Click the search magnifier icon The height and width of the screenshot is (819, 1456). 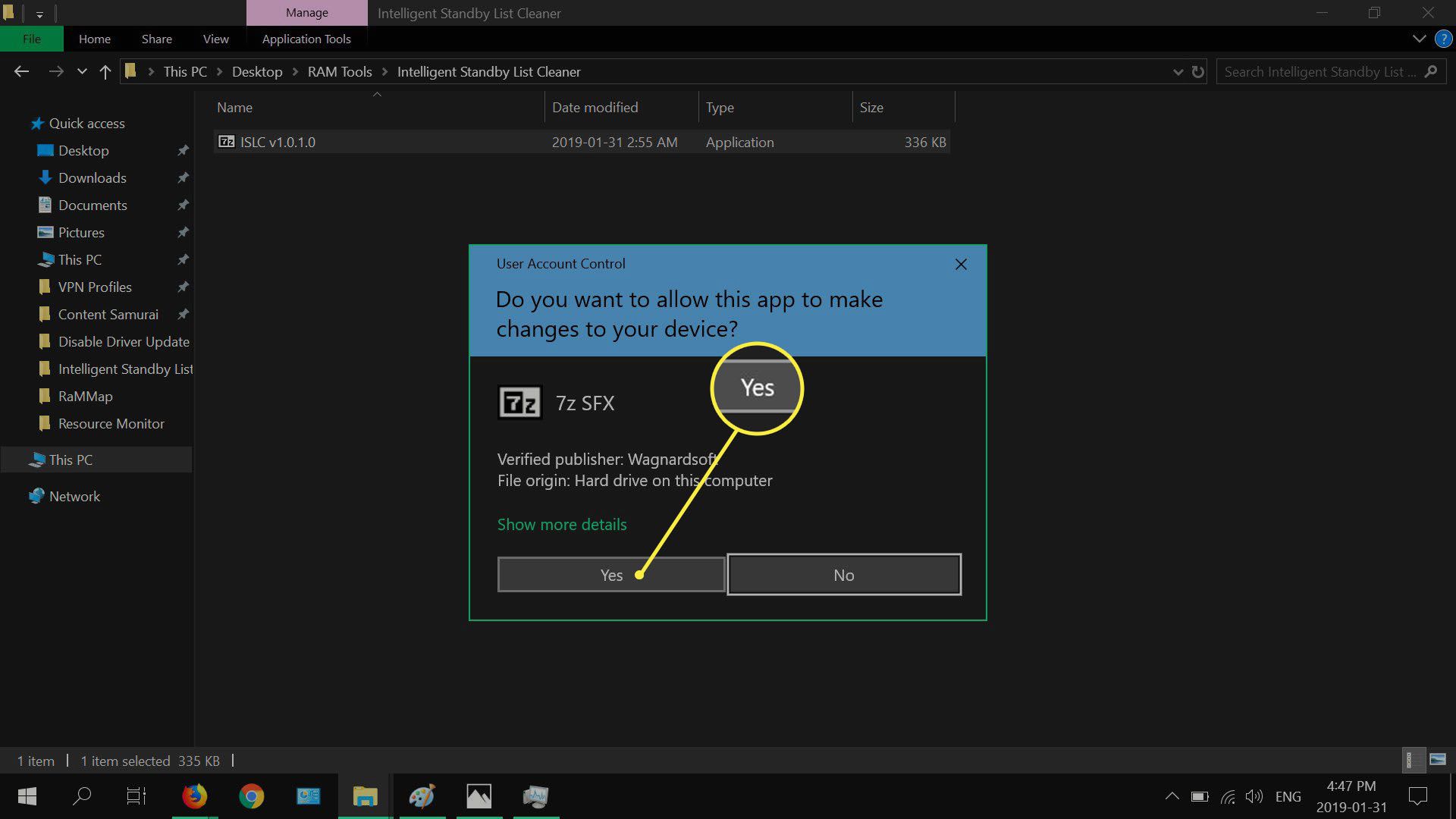pos(1431,72)
